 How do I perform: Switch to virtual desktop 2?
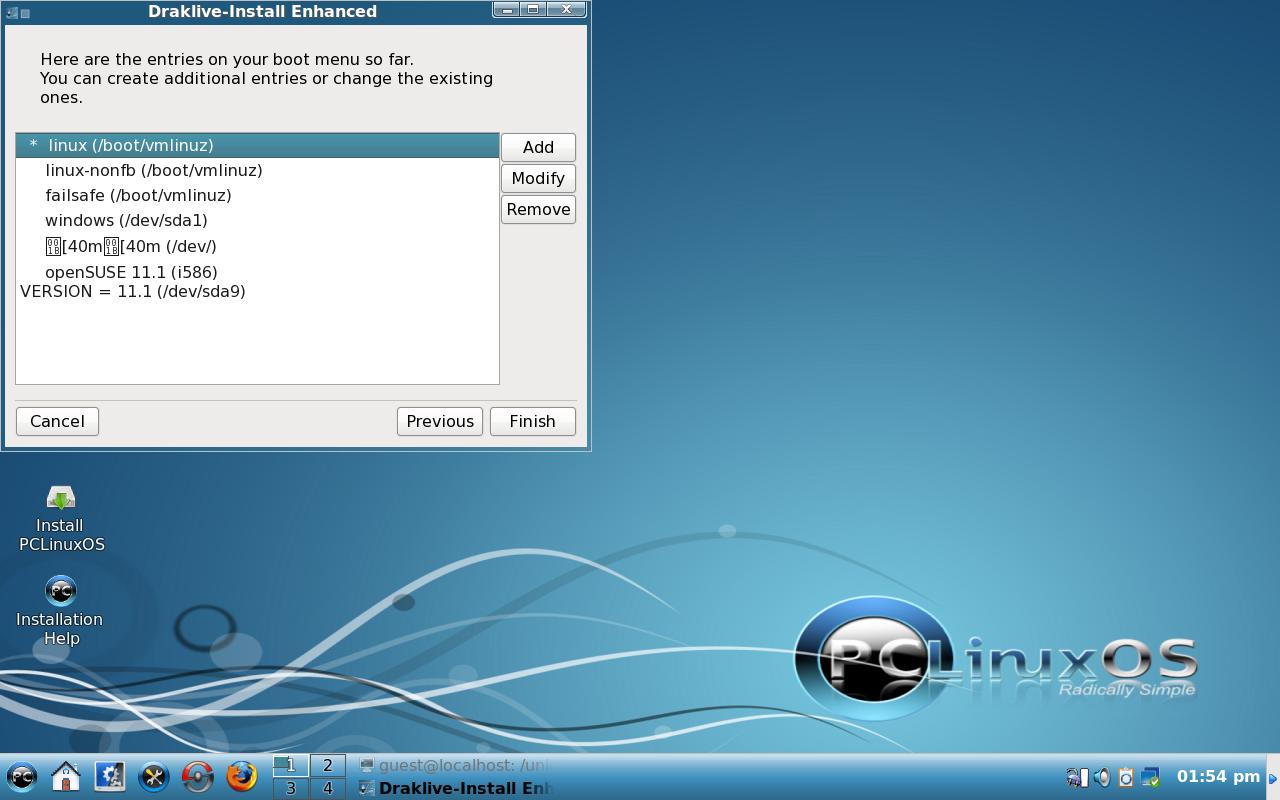(x=328, y=765)
